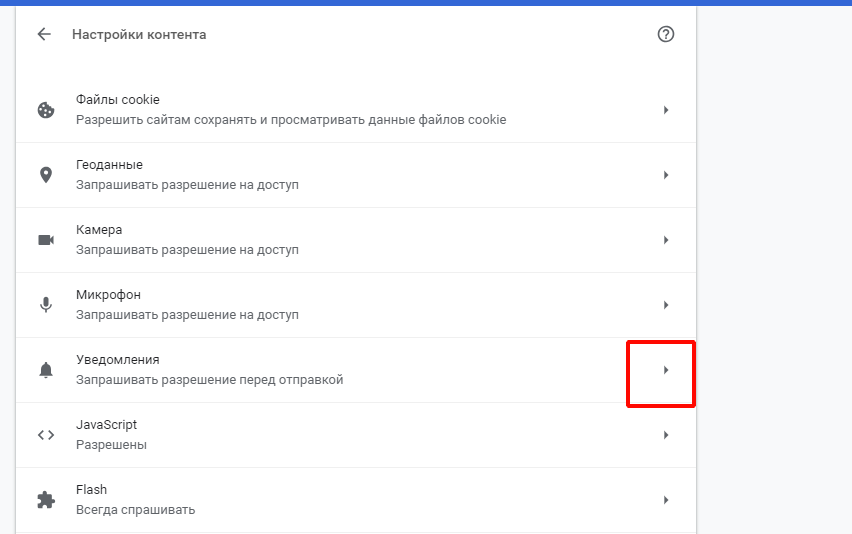Expand Файлы cookie arrow
Viewport: 852px width, 534px height.
[666, 110]
